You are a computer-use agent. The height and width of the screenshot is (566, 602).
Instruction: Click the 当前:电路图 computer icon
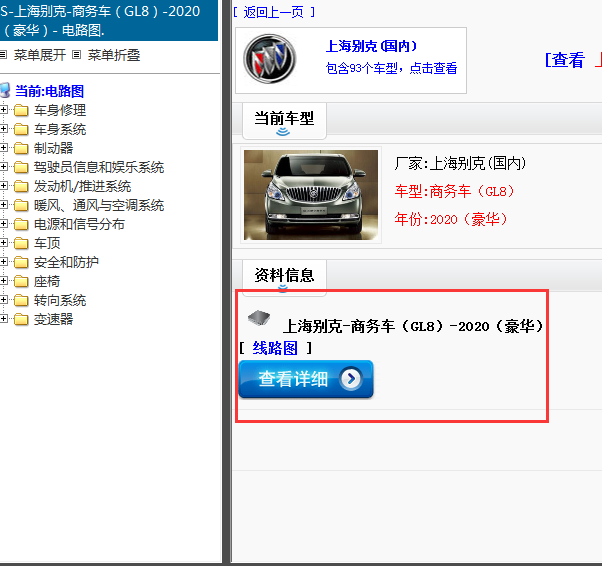coord(5,91)
